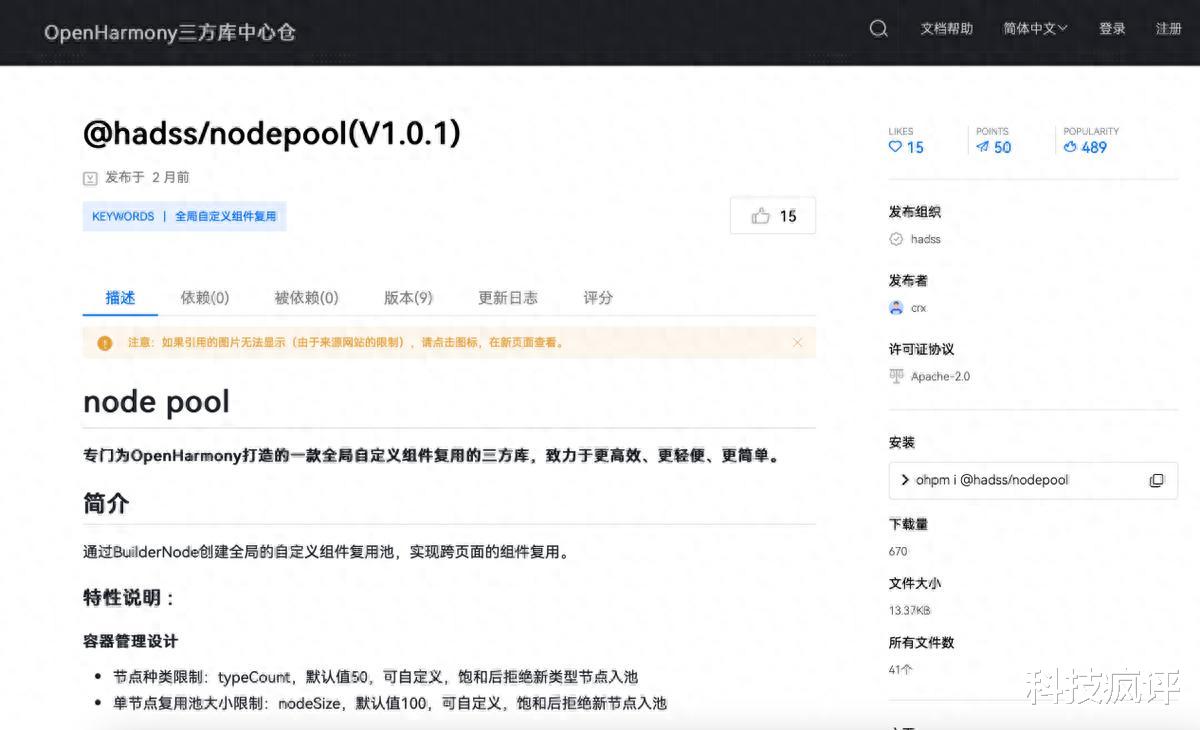Viewport: 1200px width, 730px height.
Task: Click the file size 13.37KB
Action: (909, 610)
